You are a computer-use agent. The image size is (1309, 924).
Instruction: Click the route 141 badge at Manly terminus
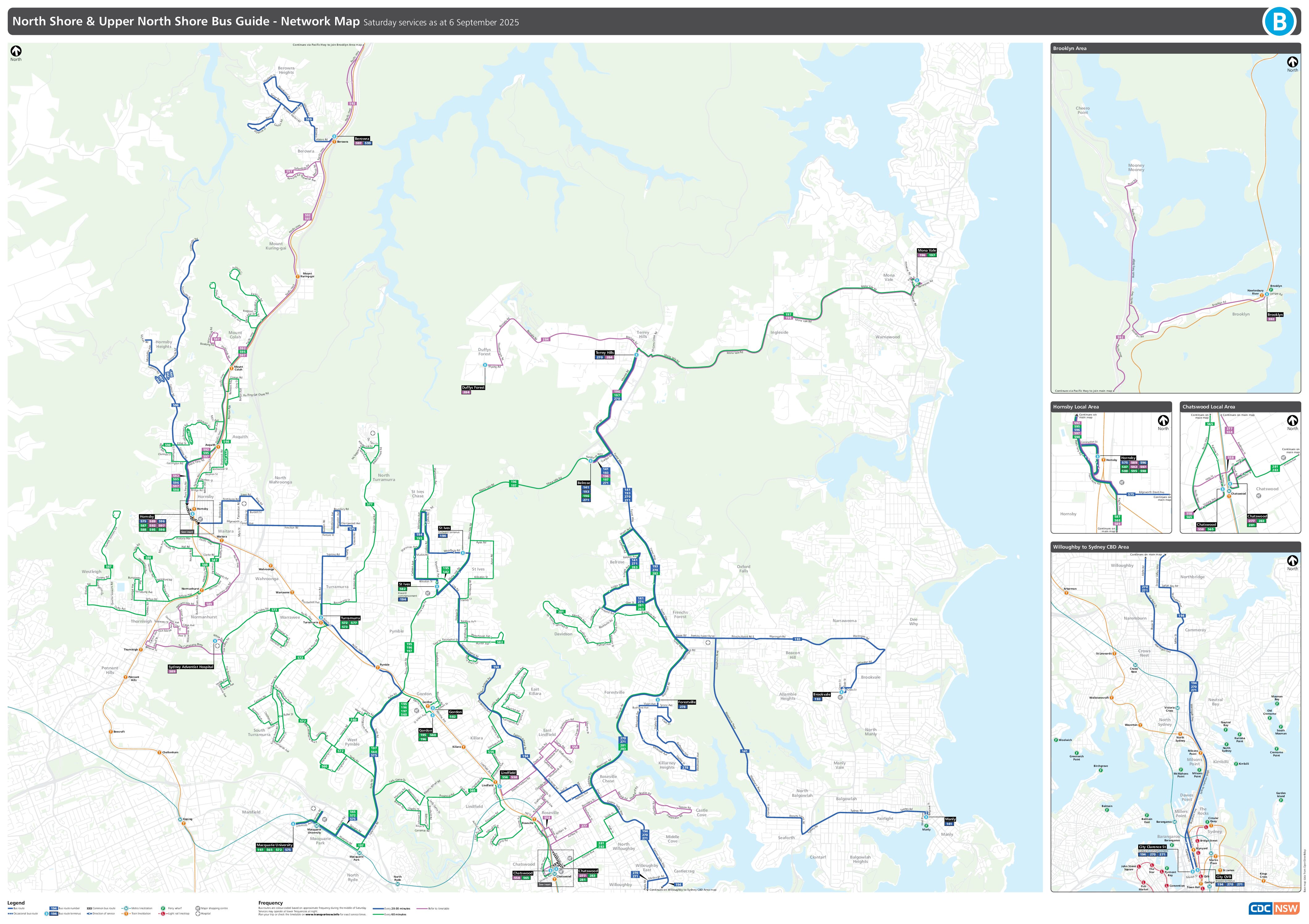(949, 824)
